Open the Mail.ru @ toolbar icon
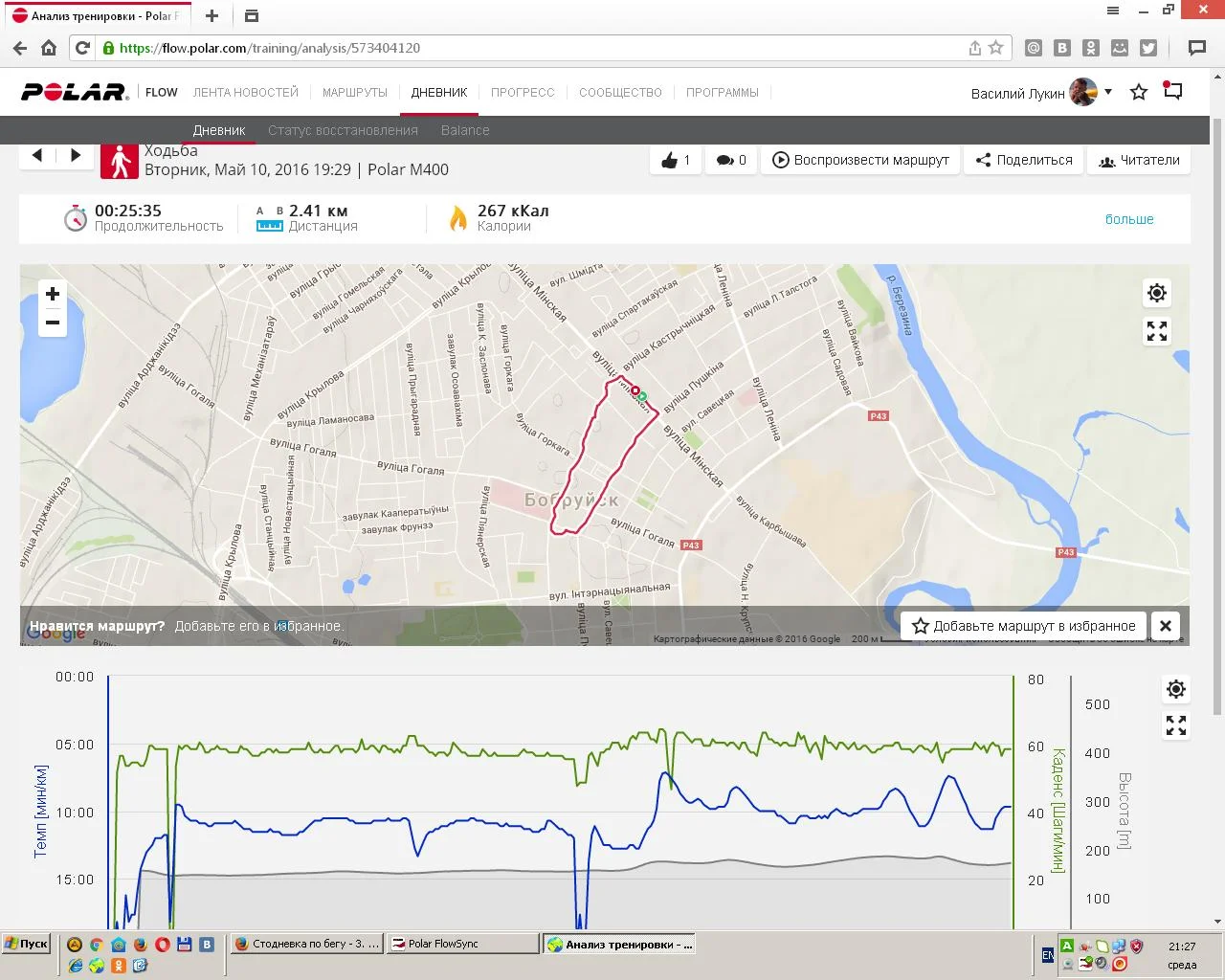The height and width of the screenshot is (980, 1225). [x=1034, y=48]
